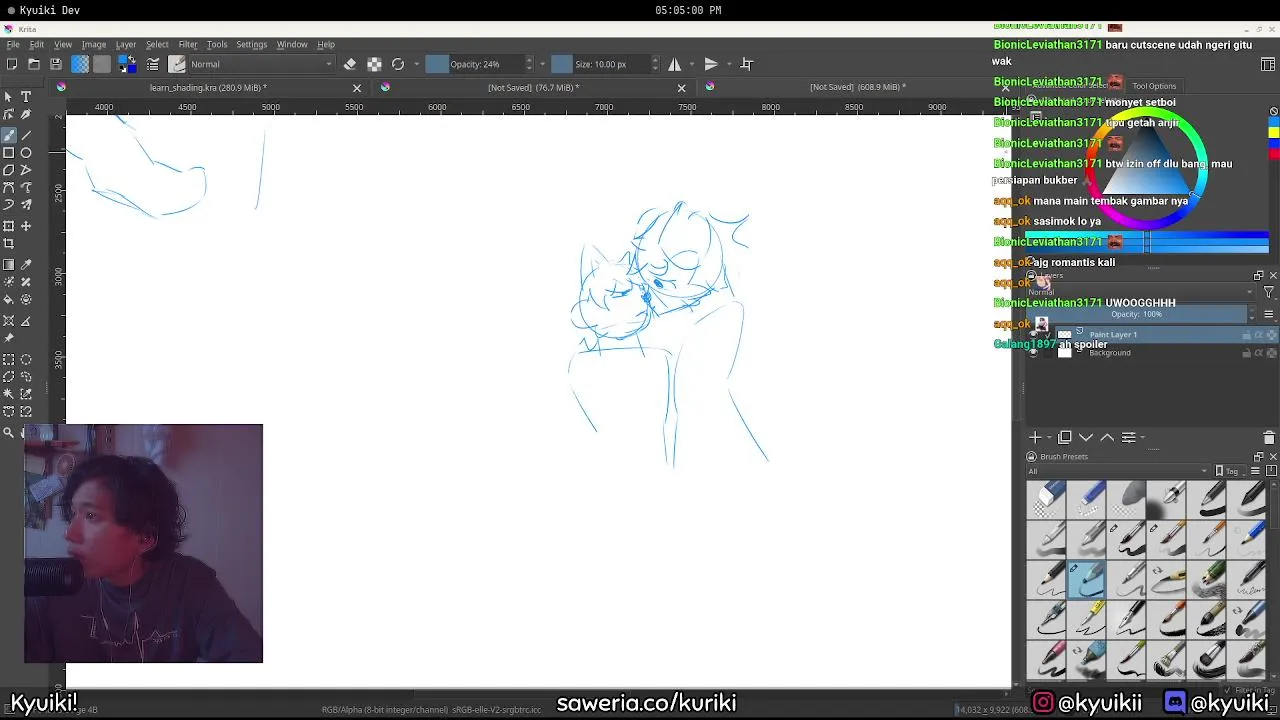This screenshot has width=1280, height=720.
Task: Move layer down with the down arrow
Action: click(x=1086, y=438)
